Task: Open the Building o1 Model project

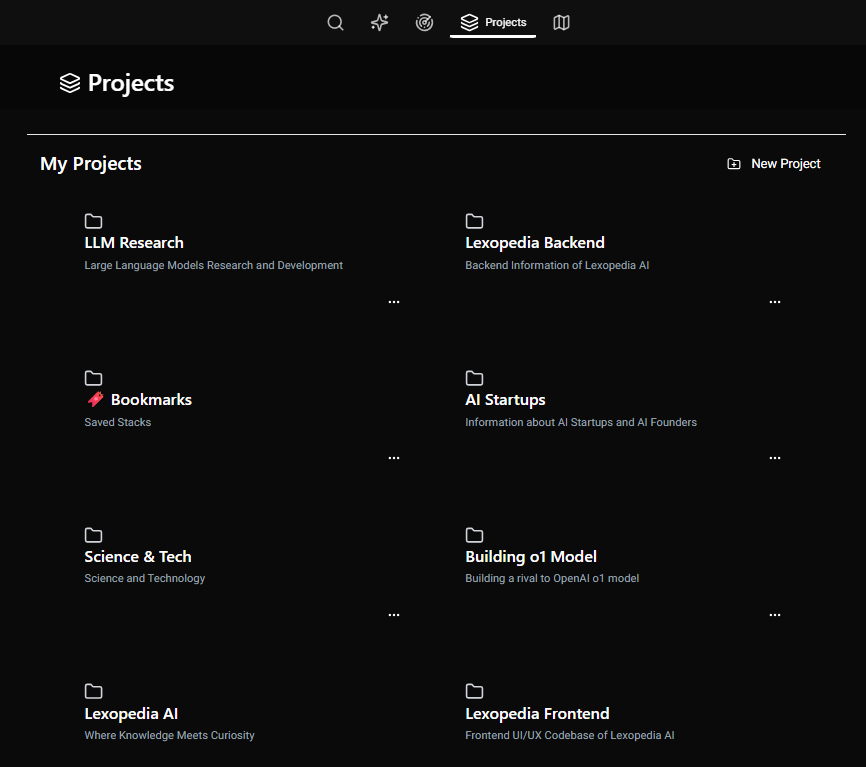Action: tap(531, 556)
